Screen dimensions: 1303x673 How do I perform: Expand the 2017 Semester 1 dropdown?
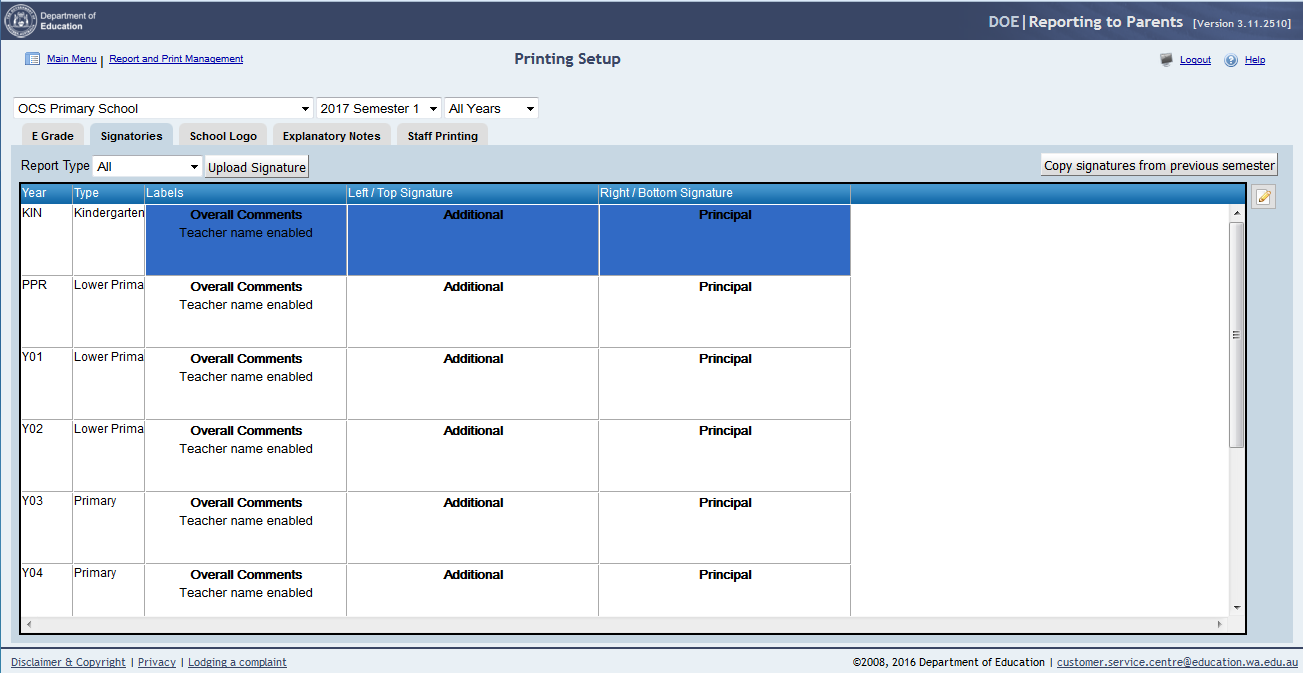click(x=379, y=108)
